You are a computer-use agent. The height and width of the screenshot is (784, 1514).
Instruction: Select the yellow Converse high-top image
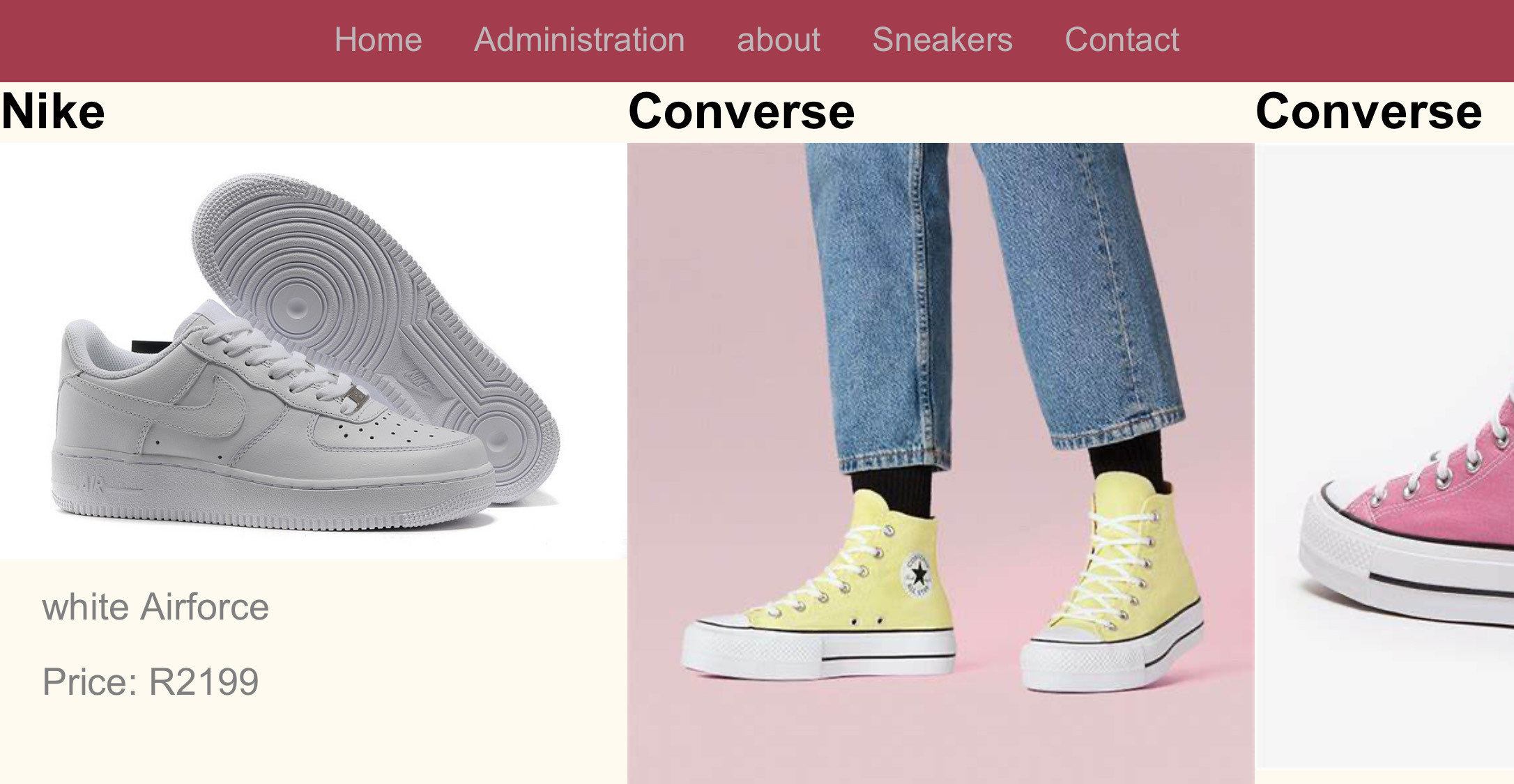941,463
